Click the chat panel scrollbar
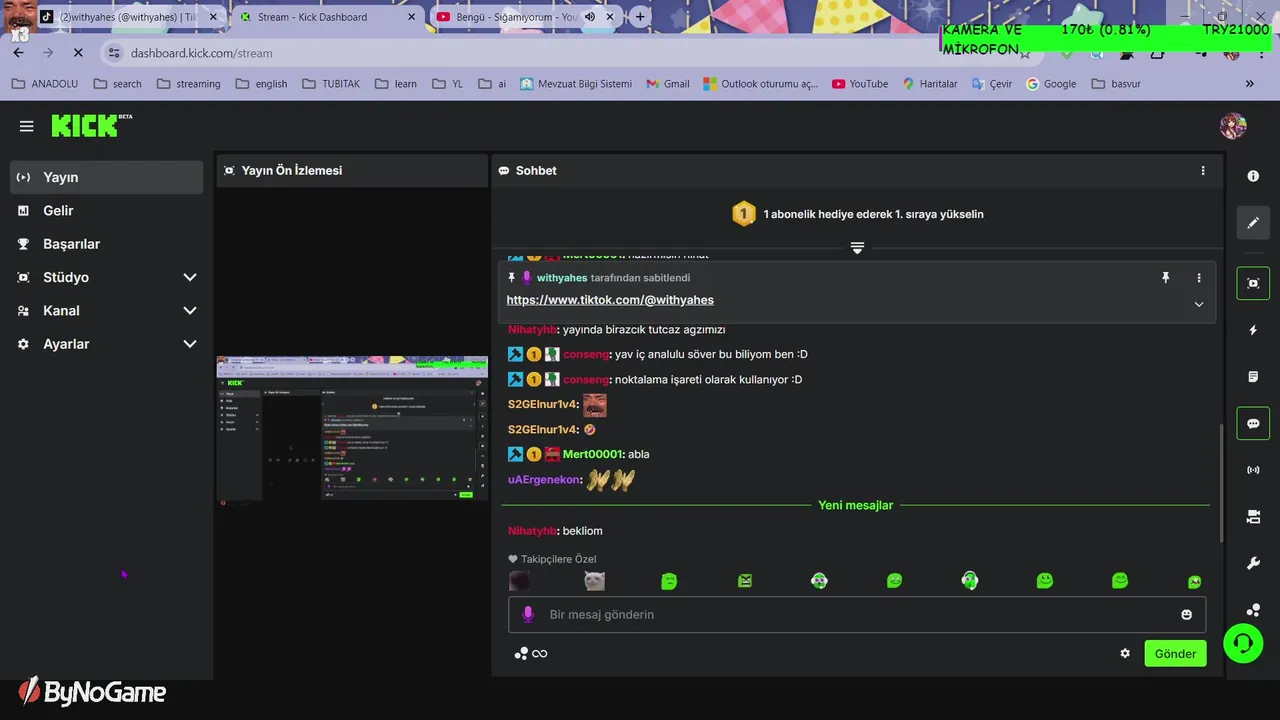 pos(1220,483)
